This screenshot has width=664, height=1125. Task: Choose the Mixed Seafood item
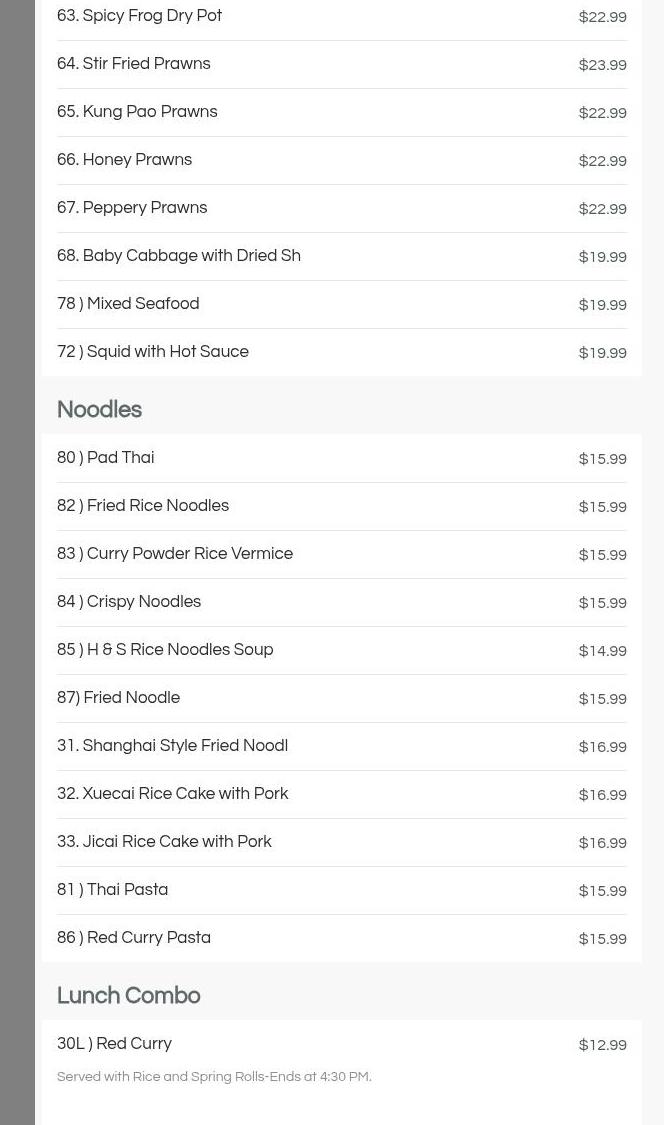[342, 305]
